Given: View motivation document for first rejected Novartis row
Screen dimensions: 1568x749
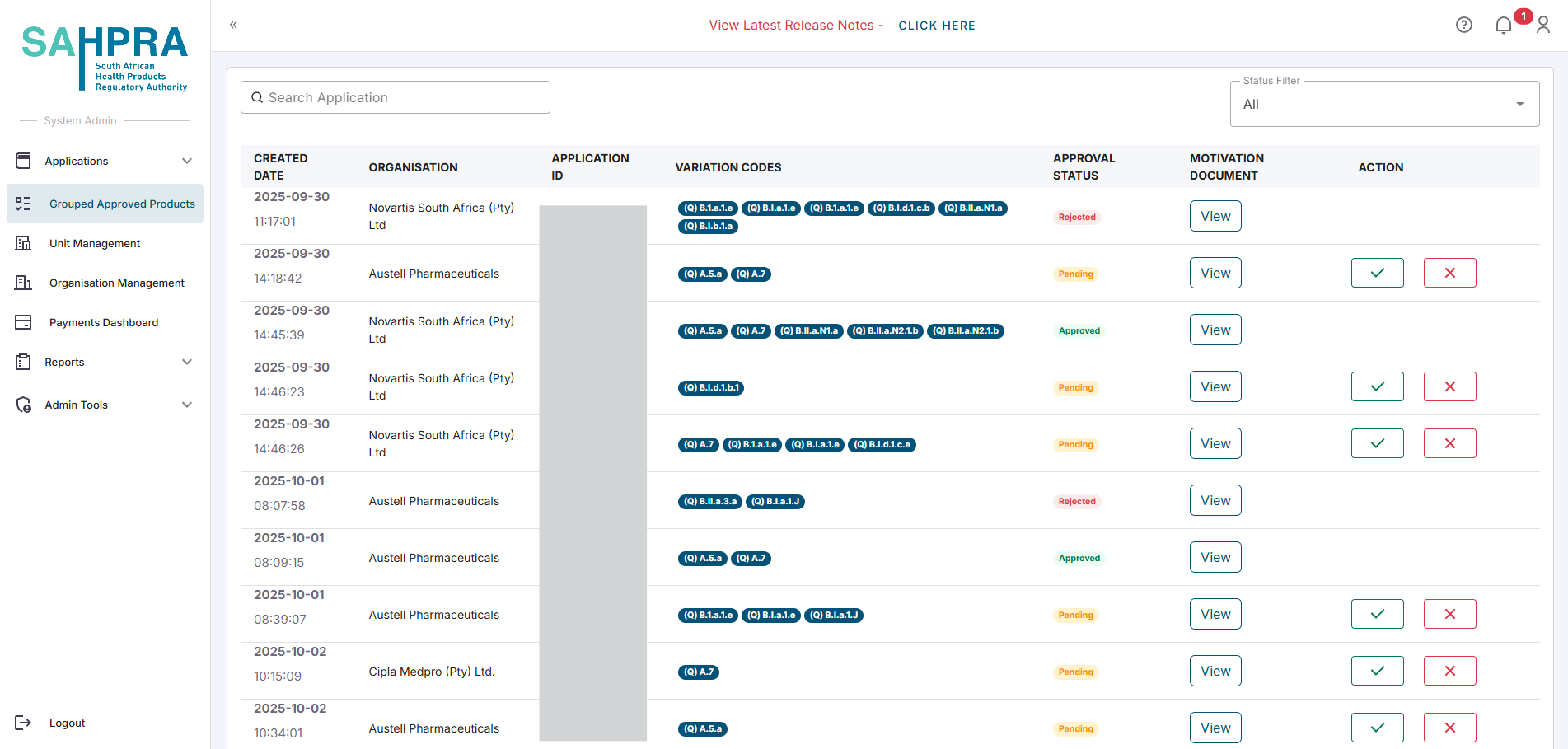Looking at the screenshot, I should pyautogui.click(x=1215, y=216).
